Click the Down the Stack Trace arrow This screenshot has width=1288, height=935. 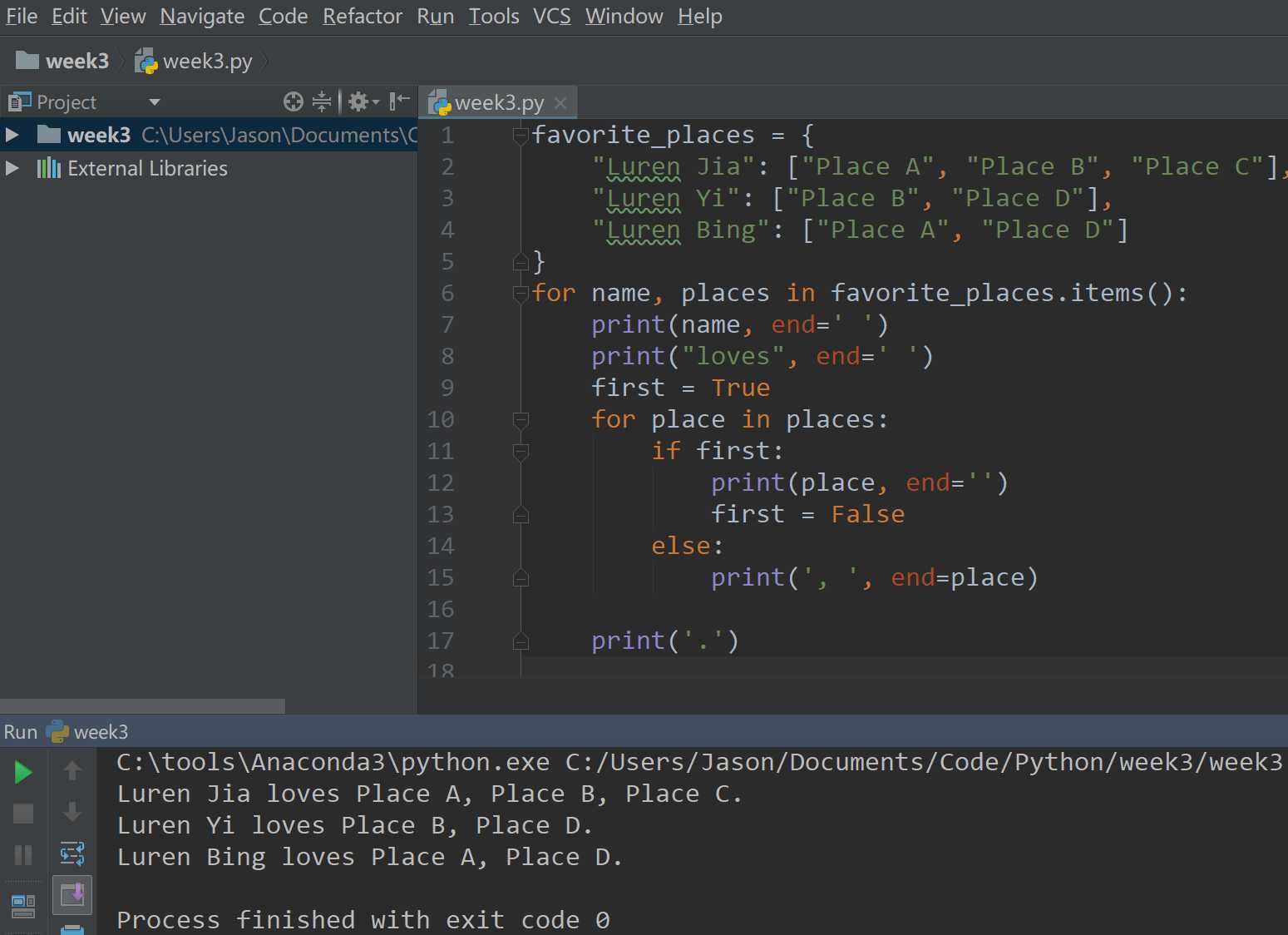pos(72,812)
